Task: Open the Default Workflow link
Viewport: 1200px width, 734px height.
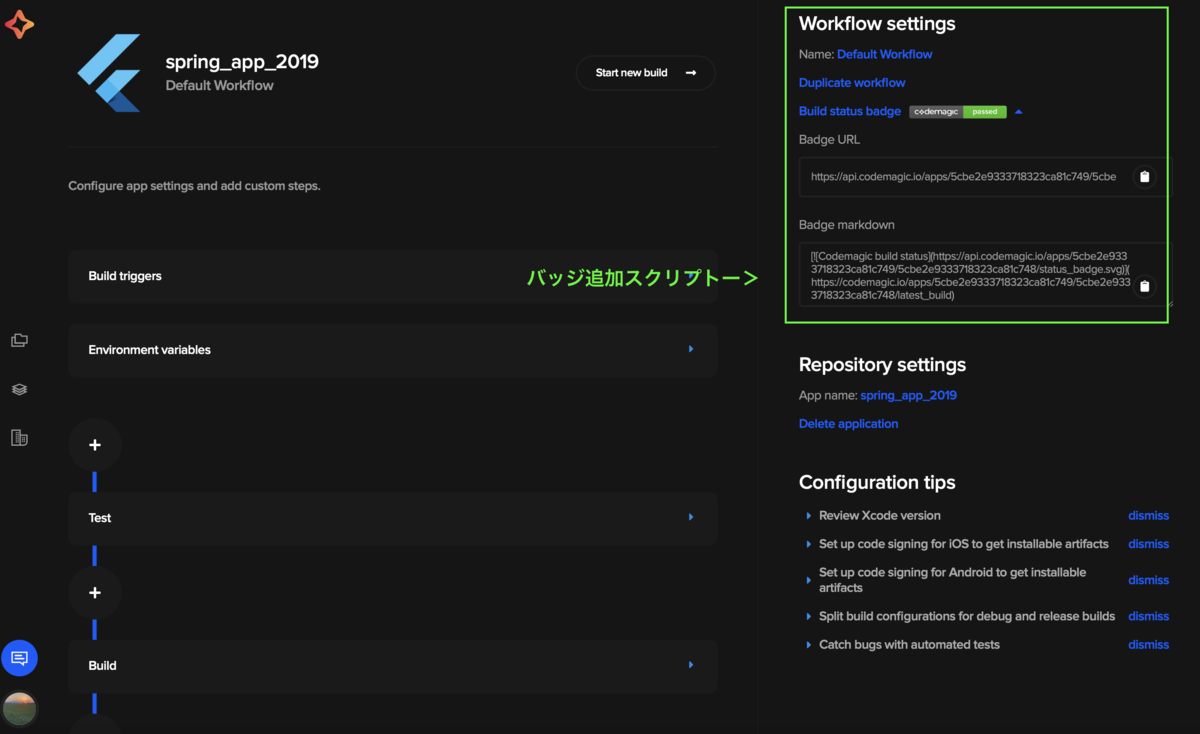Action: tap(884, 54)
